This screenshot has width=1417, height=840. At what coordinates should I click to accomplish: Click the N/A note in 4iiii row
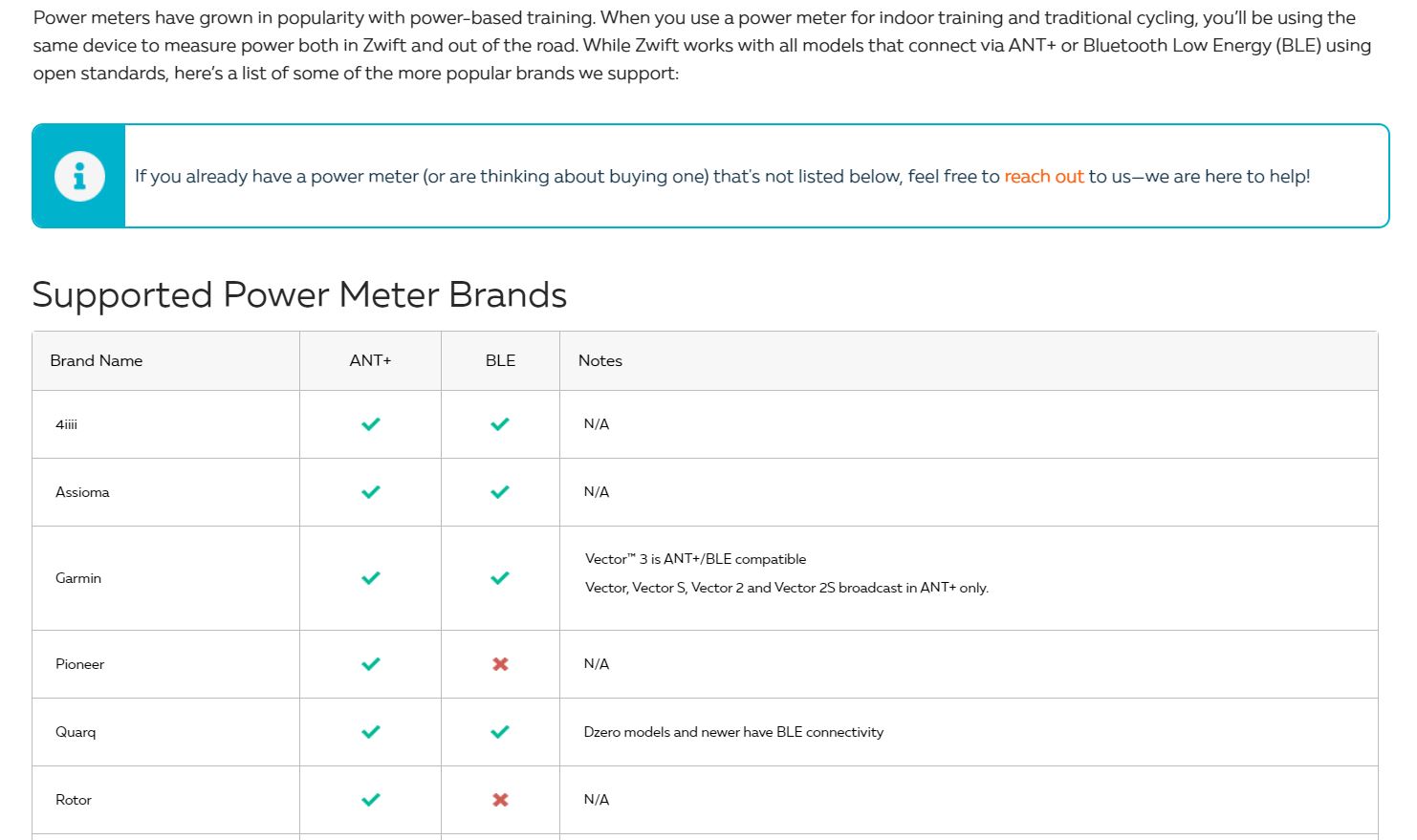597,424
